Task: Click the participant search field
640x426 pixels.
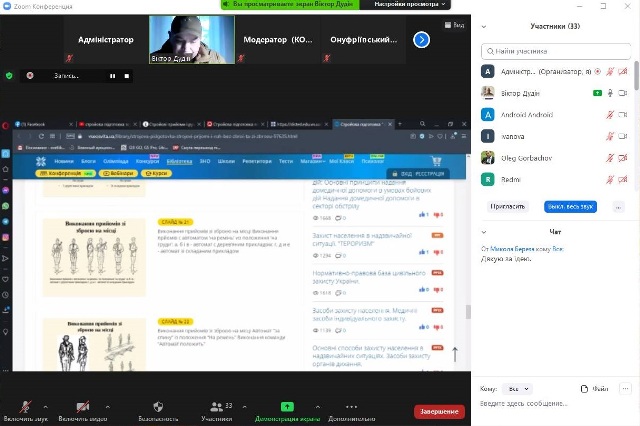Action: coord(555,49)
